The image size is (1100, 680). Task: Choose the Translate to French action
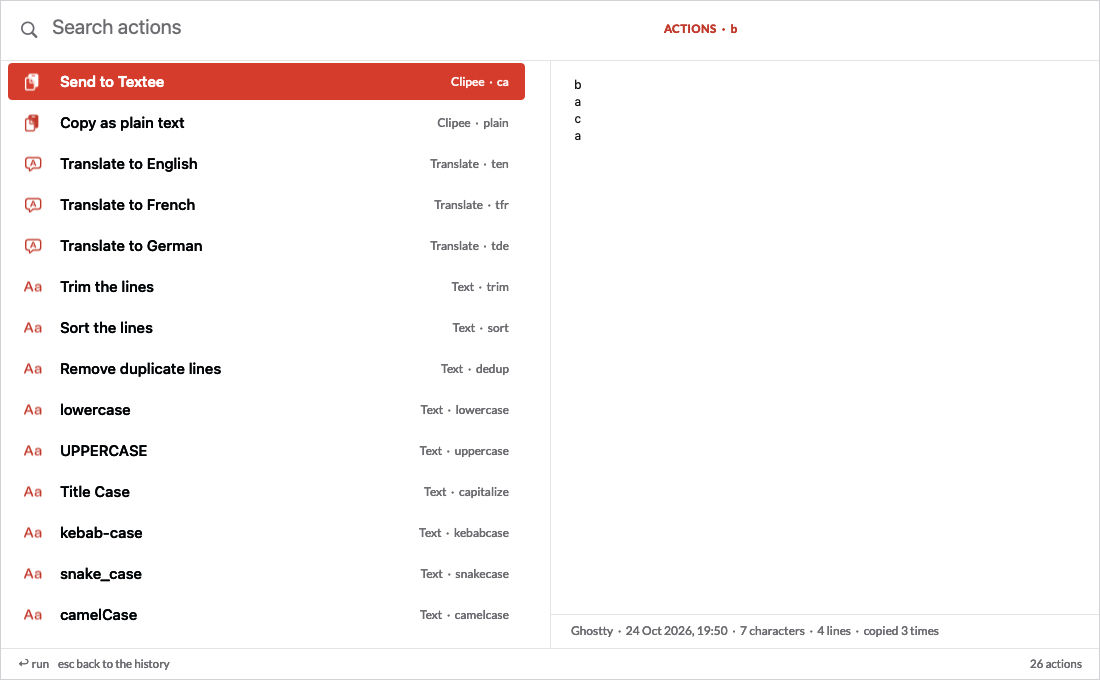point(266,205)
